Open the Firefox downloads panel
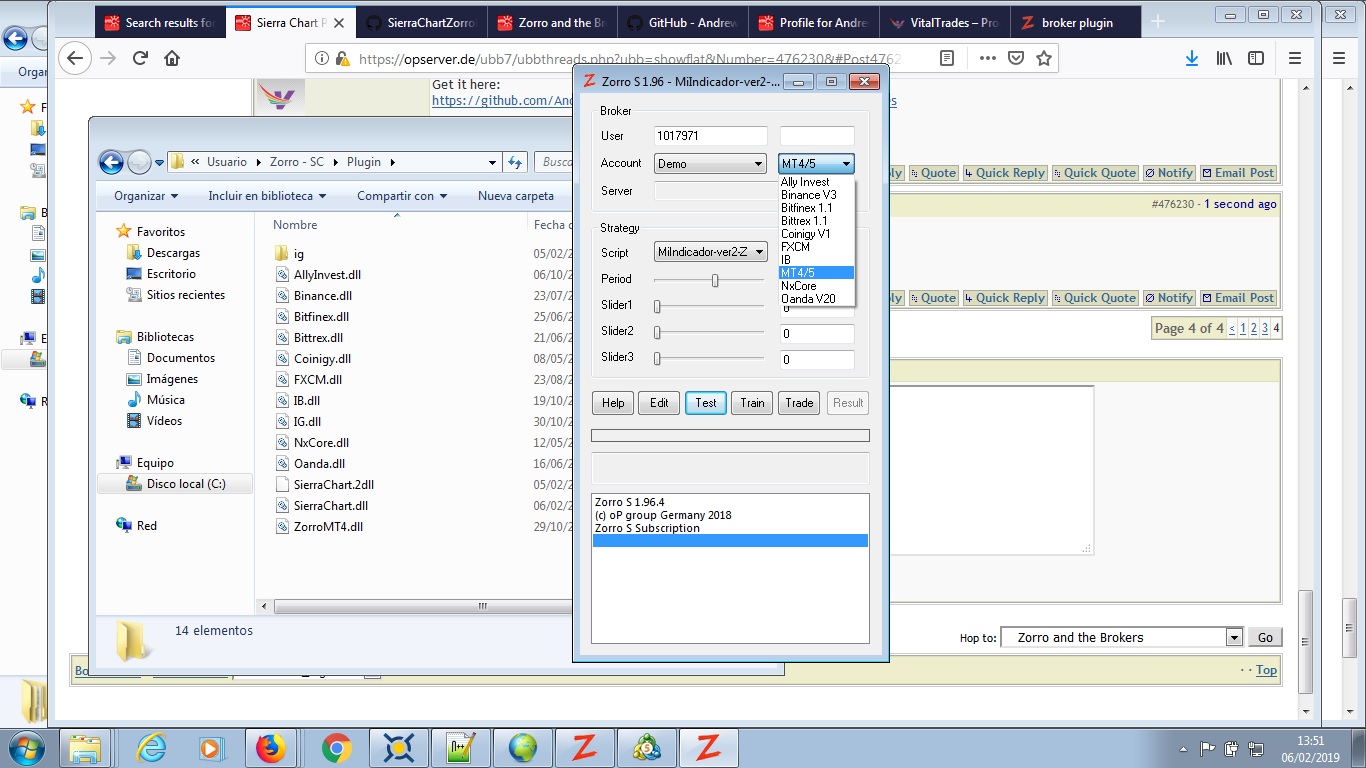 click(x=1192, y=58)
